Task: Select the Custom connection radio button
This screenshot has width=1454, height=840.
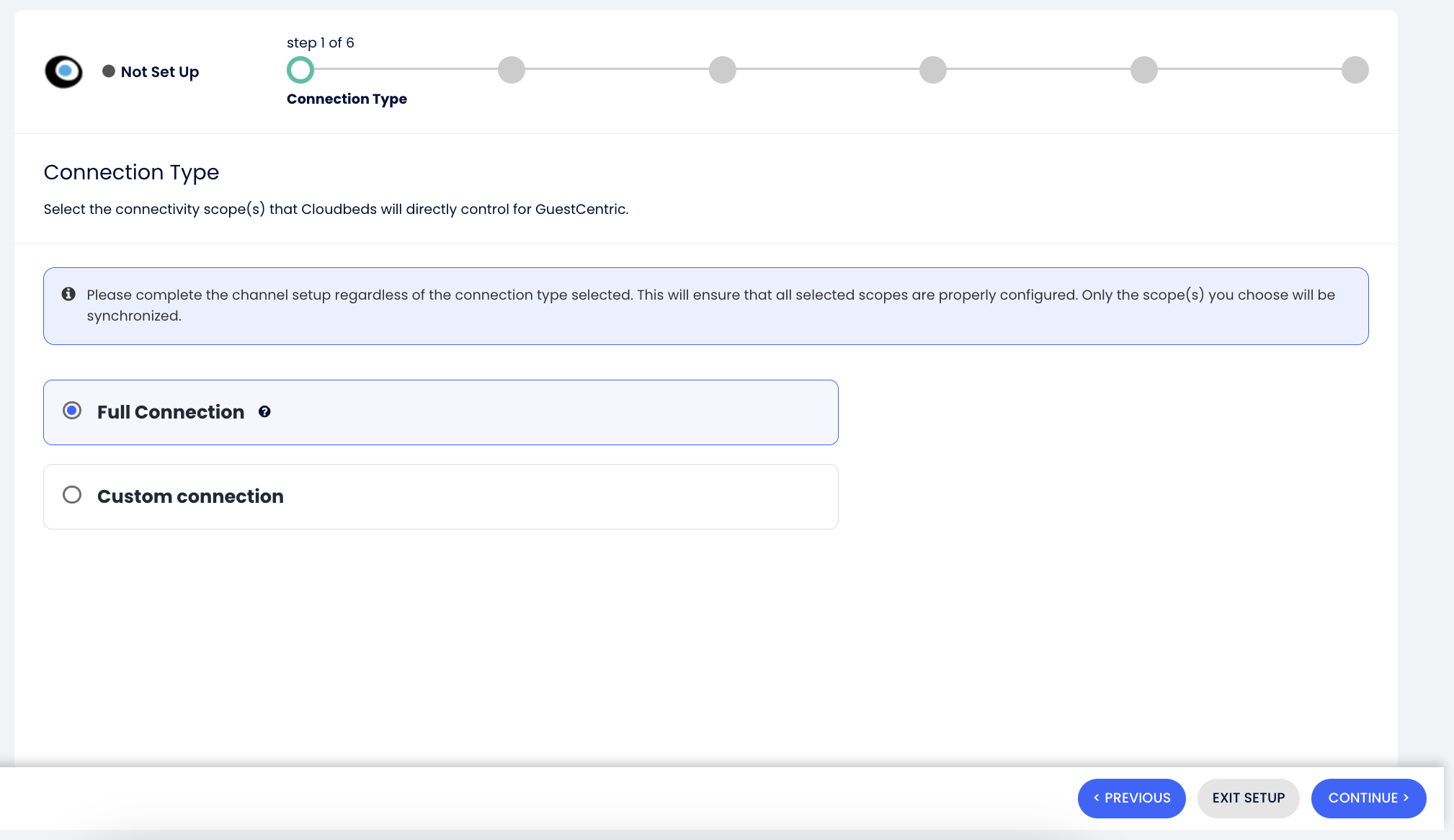Action: [x=72, y=495]
